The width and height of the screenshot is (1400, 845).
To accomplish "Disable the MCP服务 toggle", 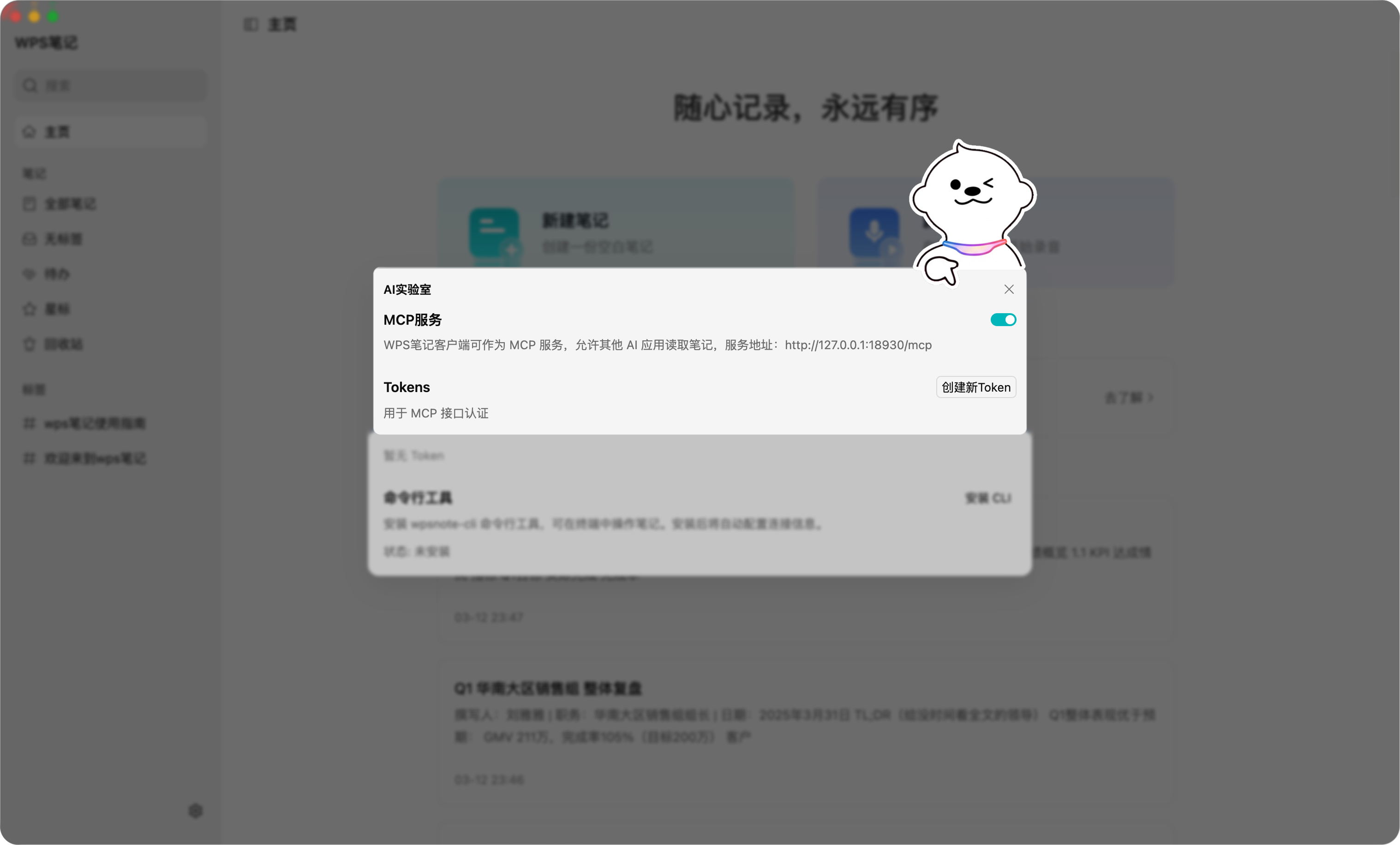I will point(1003,319).
